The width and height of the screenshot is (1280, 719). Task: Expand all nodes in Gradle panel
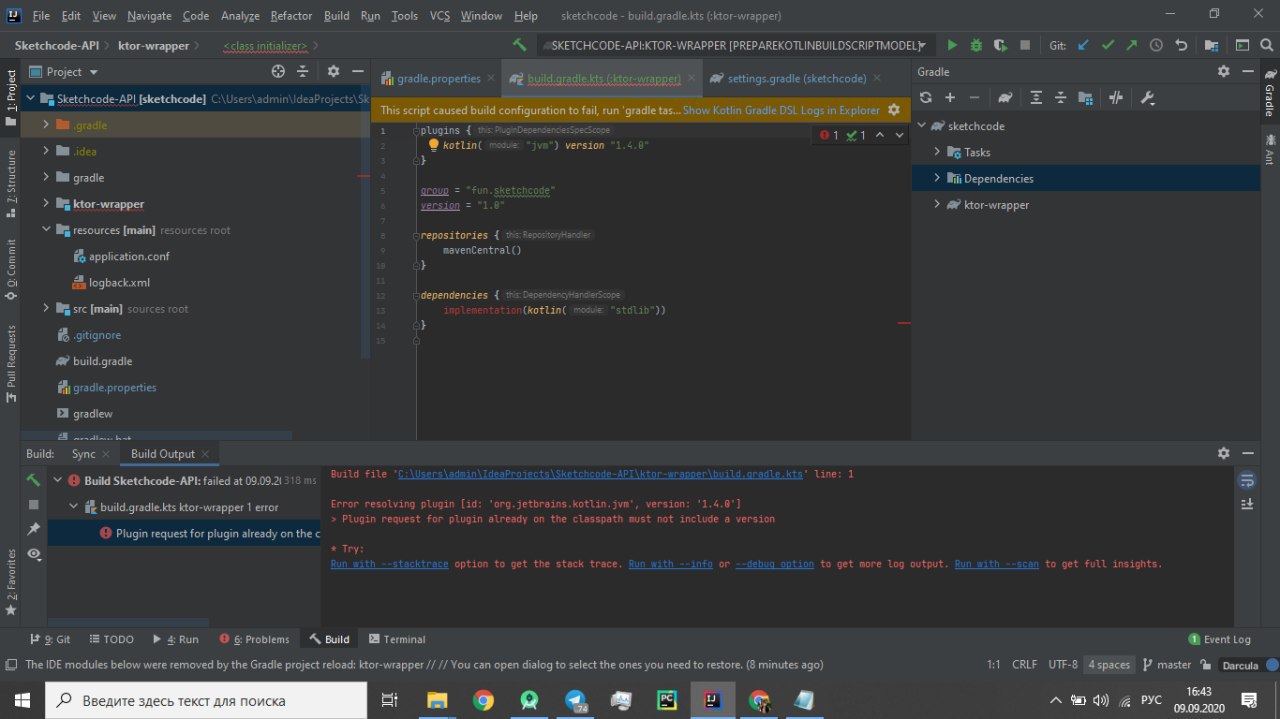[1036, 97]
